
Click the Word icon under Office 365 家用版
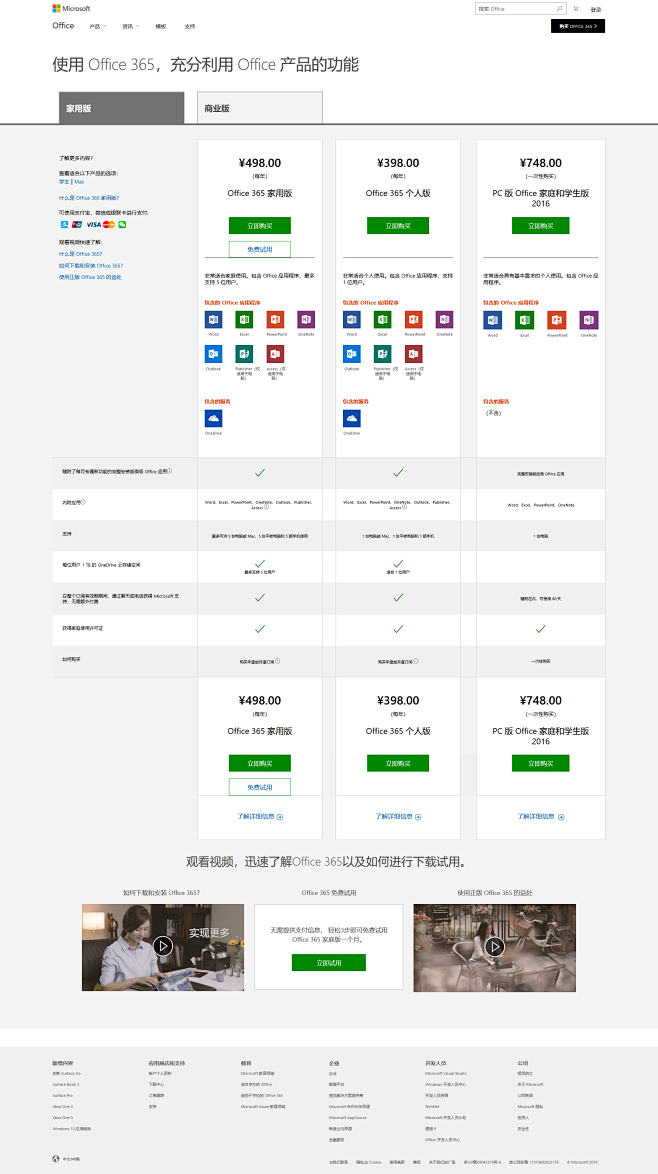213,320
